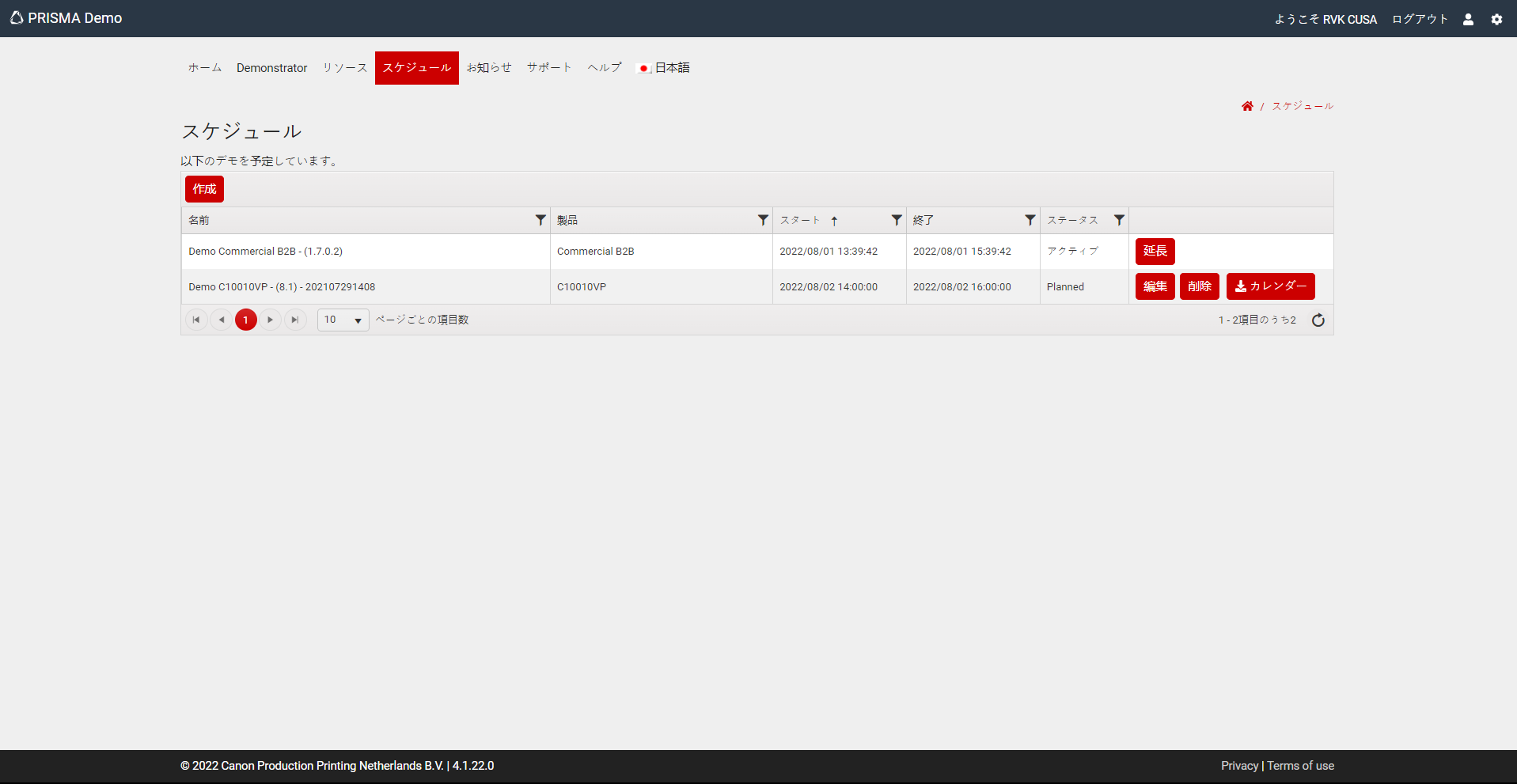Open items-per-page dropdown showing 10
The width and height of the screenshot is (1517, 784).
343,320
